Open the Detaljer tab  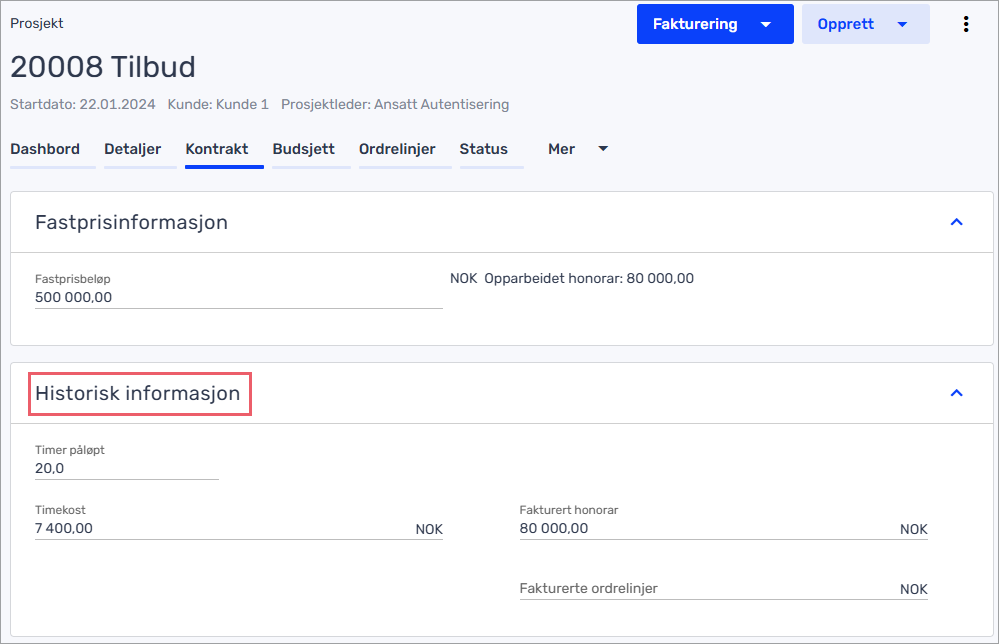point(132,149)
